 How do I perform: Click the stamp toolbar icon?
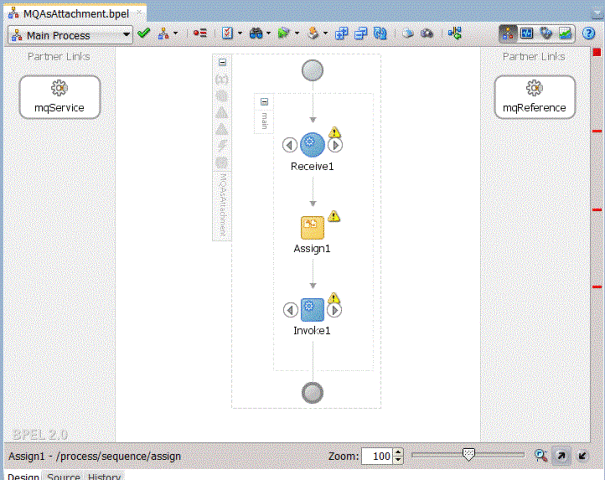pyautogui.click(x=313, y=34)
